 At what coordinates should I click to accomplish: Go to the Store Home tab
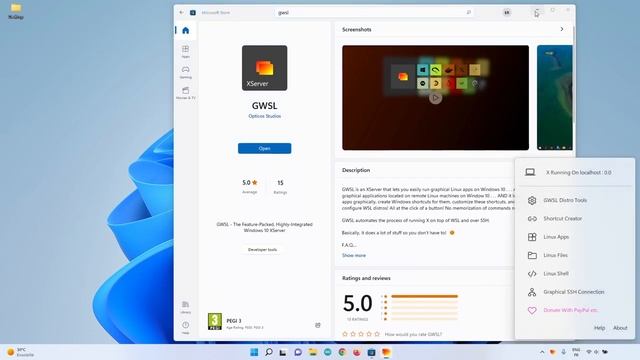click(x=185, y=30)
